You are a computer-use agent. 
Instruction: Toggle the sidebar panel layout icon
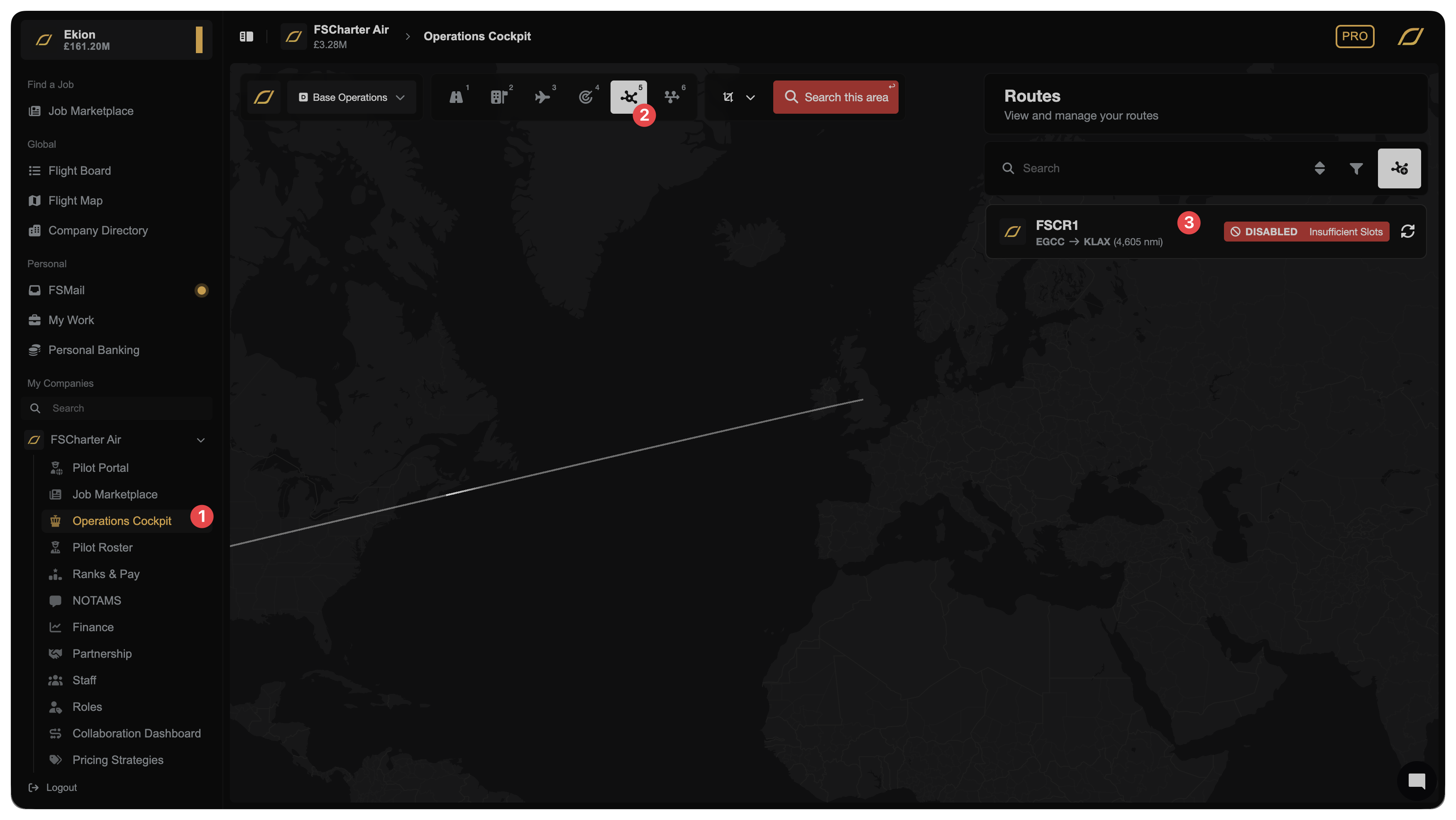pyautogui.click(x=247, y=37)
